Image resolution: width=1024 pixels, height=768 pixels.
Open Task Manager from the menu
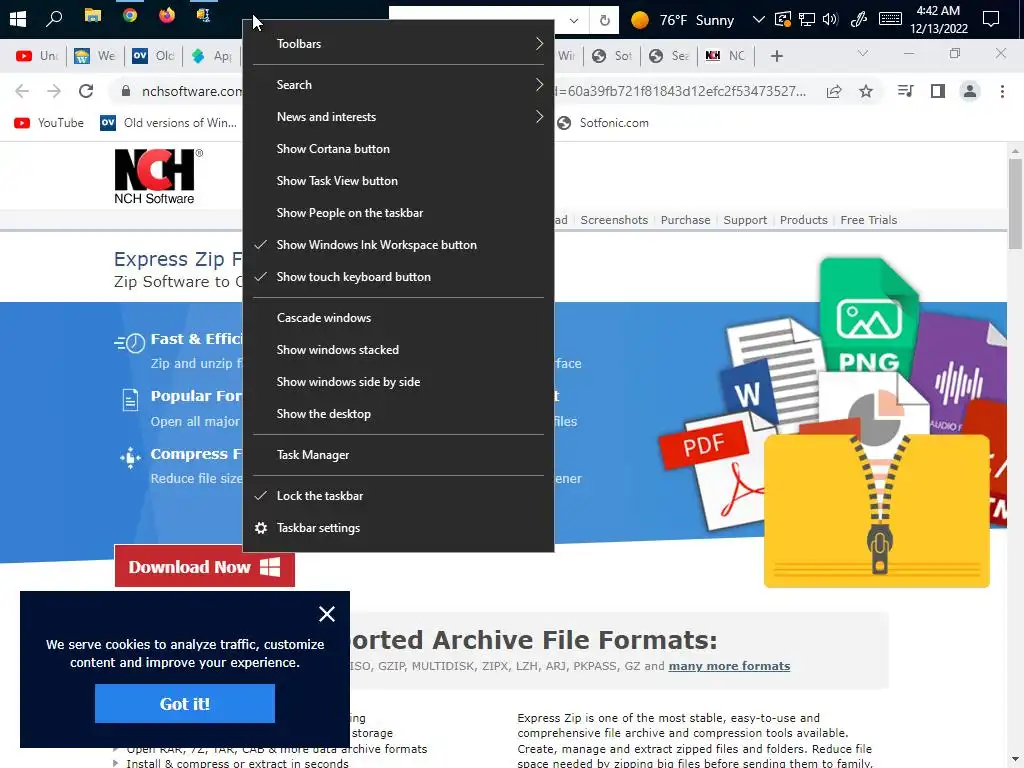(x=398, y=455)
